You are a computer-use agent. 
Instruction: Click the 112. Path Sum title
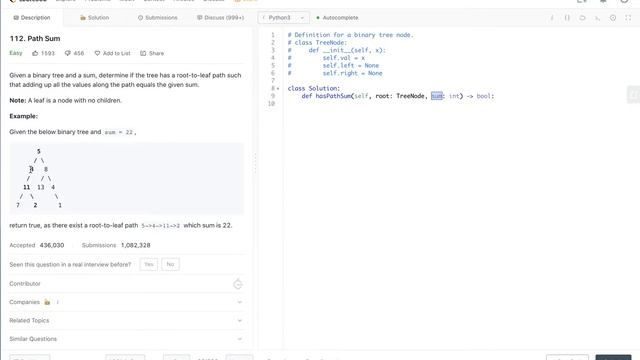coord(35,38)
